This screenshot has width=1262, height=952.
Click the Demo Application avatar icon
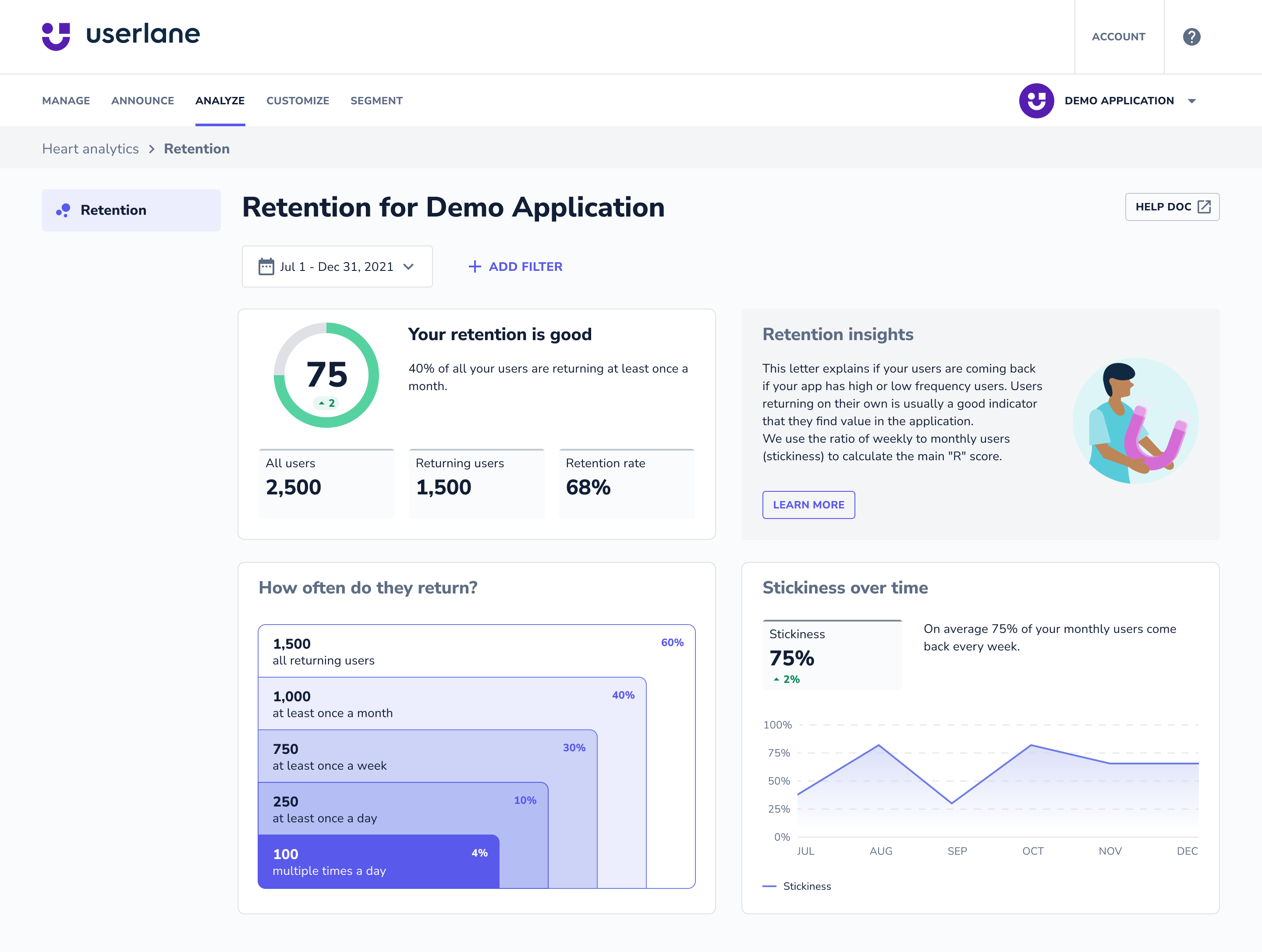[x=1036, y=101]
